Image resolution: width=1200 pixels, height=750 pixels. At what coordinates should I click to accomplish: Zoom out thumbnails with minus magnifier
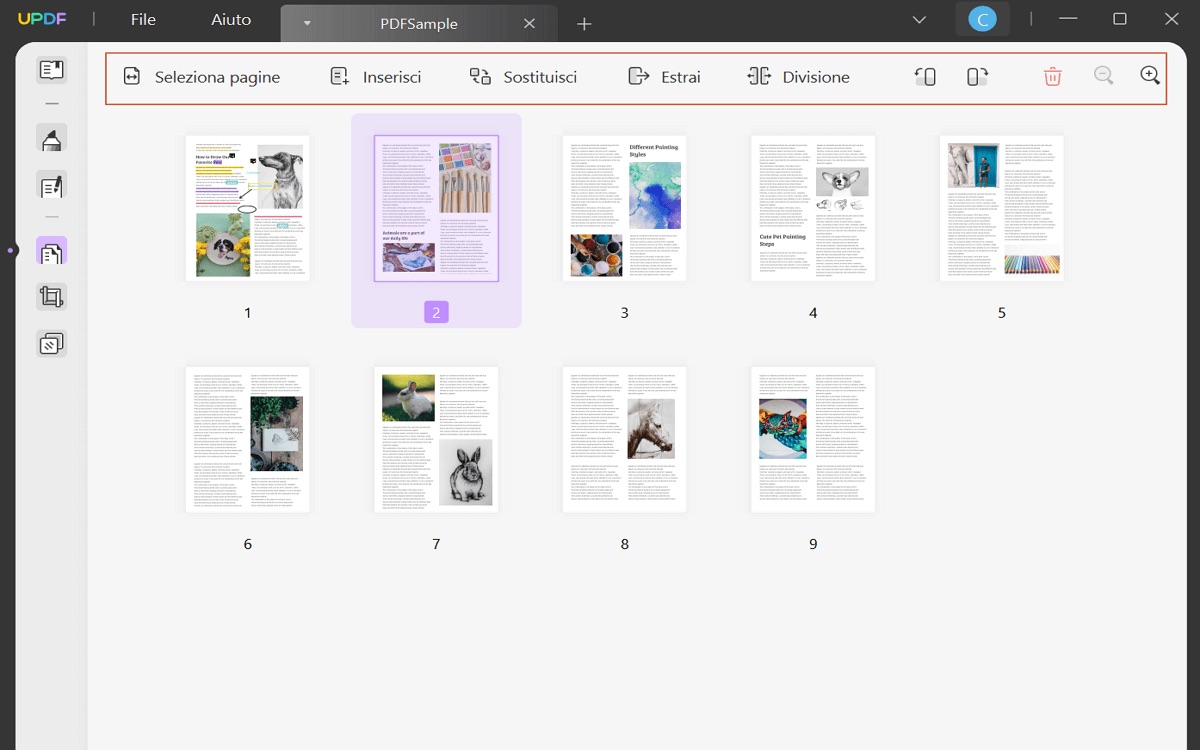(1104, 76)
